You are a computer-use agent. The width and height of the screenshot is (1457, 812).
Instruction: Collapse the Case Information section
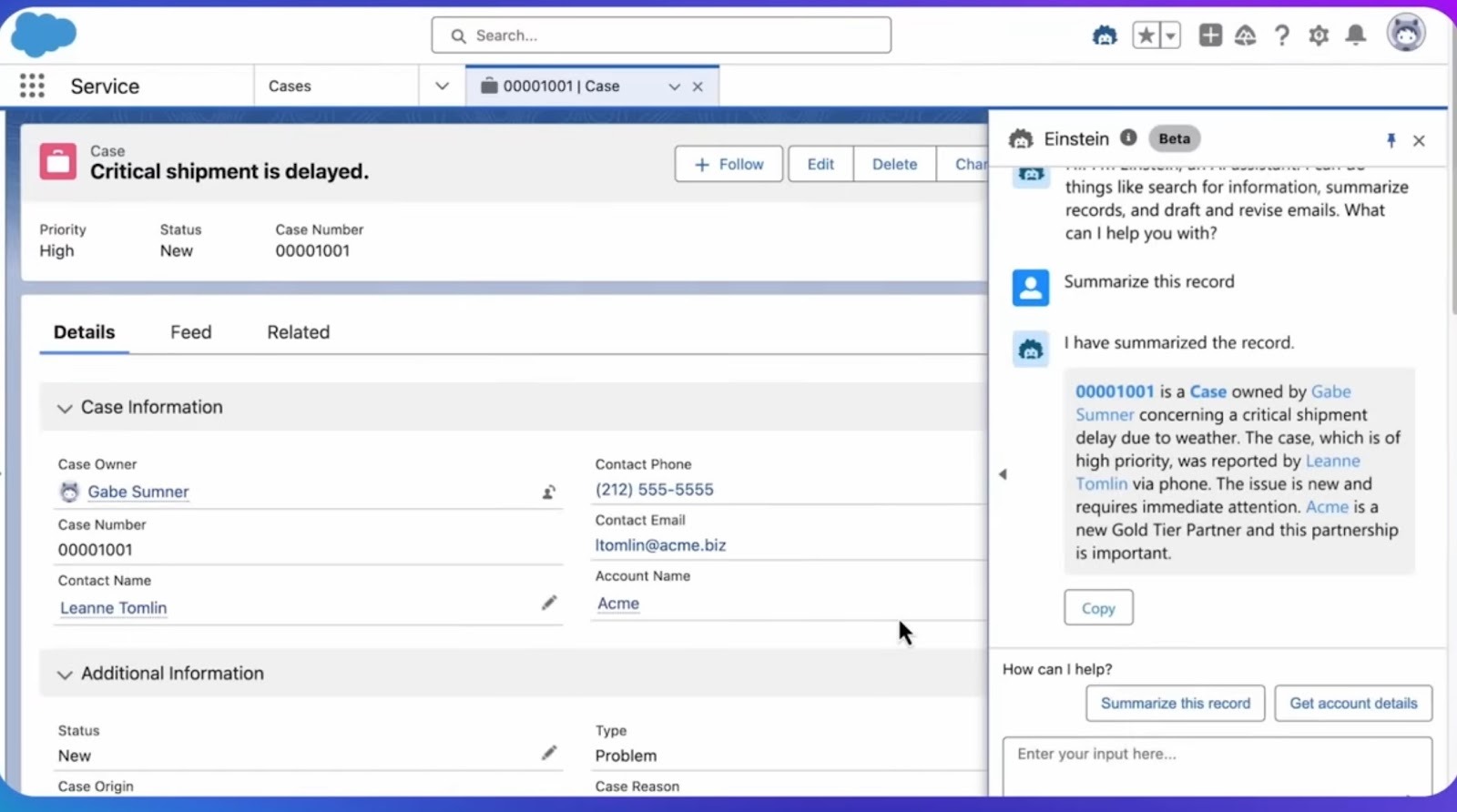[64, 408]
